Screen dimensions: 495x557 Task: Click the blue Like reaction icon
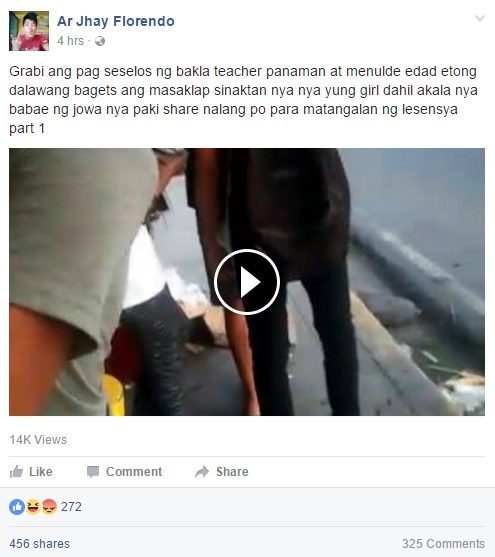[x=17, y=507]
